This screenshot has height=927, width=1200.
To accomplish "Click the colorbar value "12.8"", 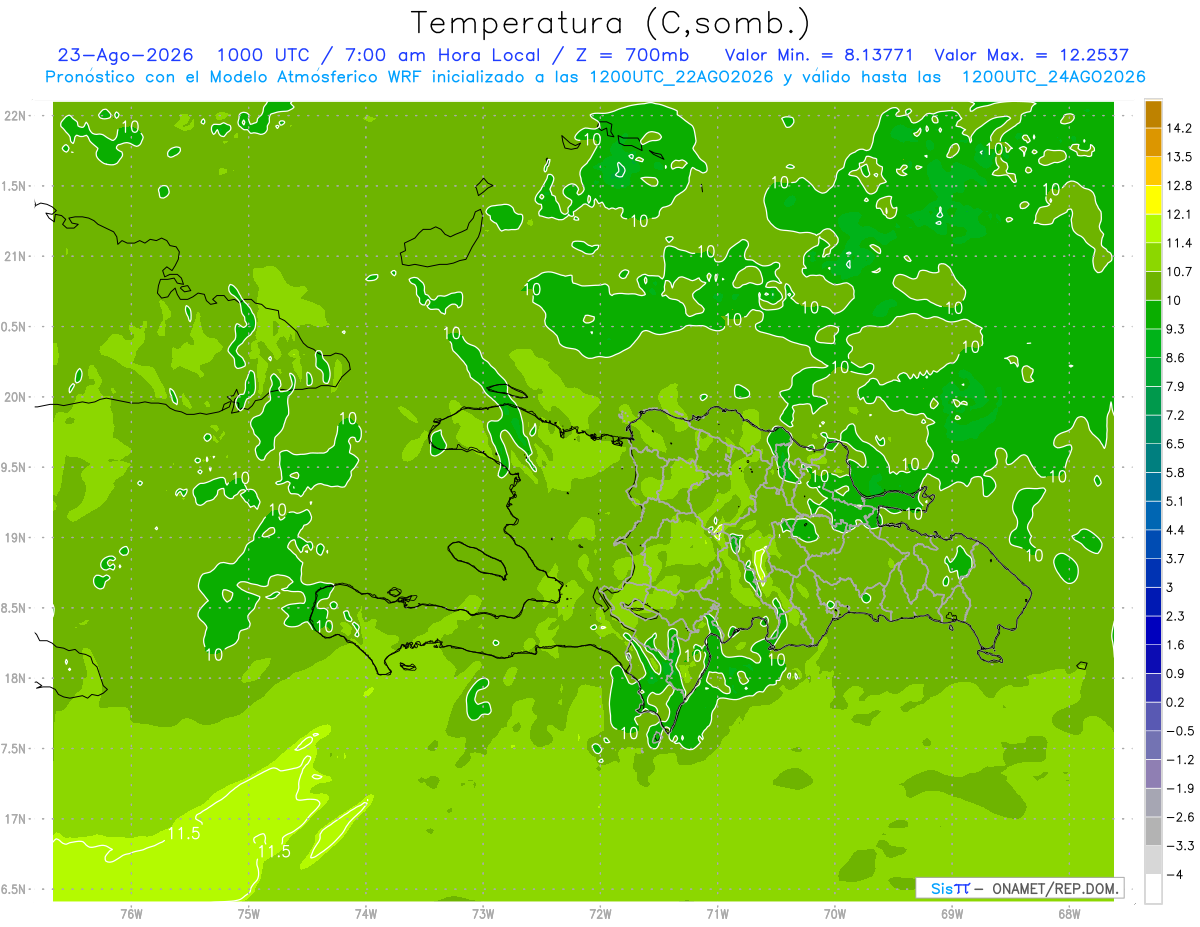I will click(1179, 185).
